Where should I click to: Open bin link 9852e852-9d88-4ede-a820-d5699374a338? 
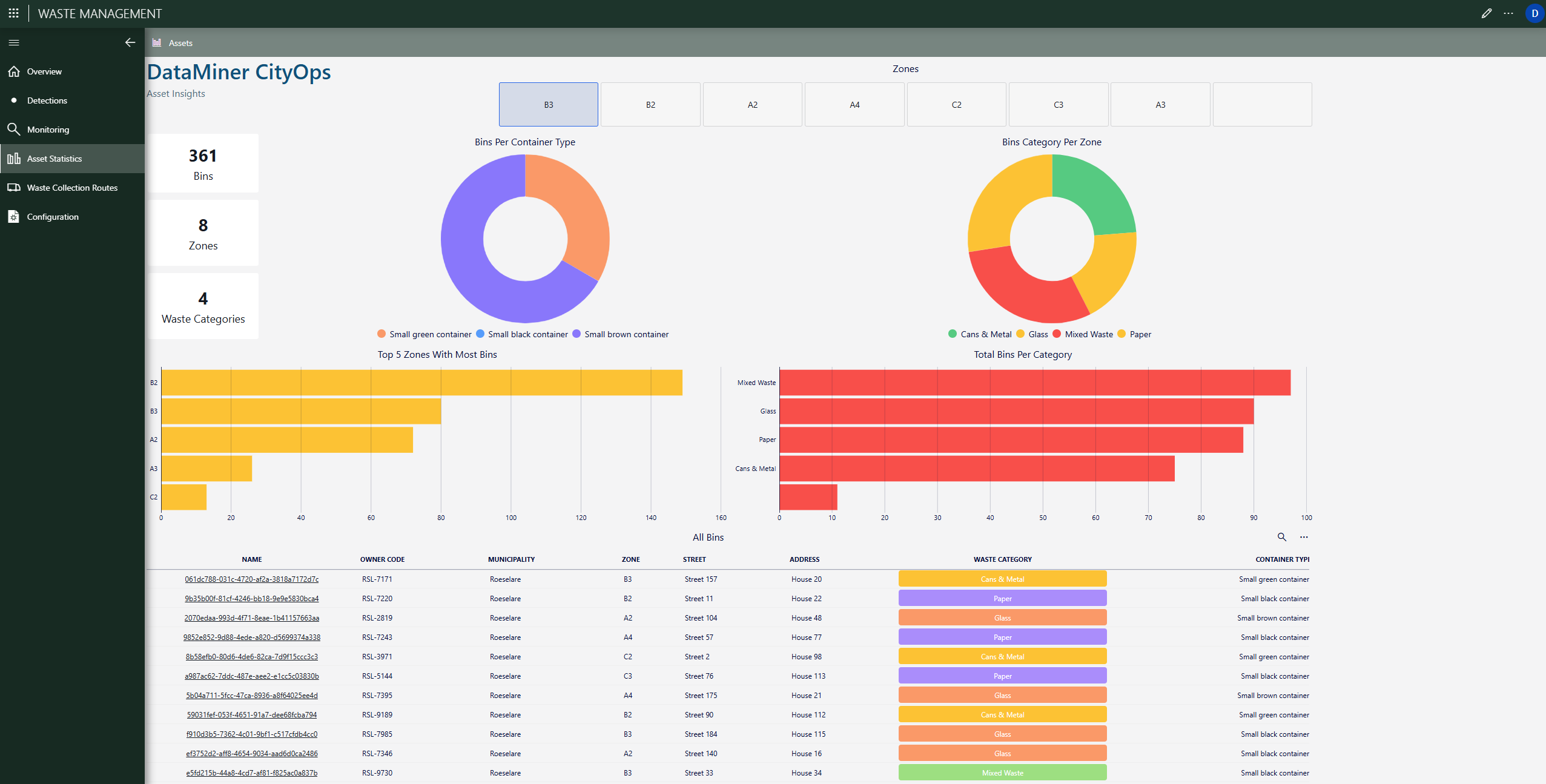pyautogui.click(x=251, y=637)
